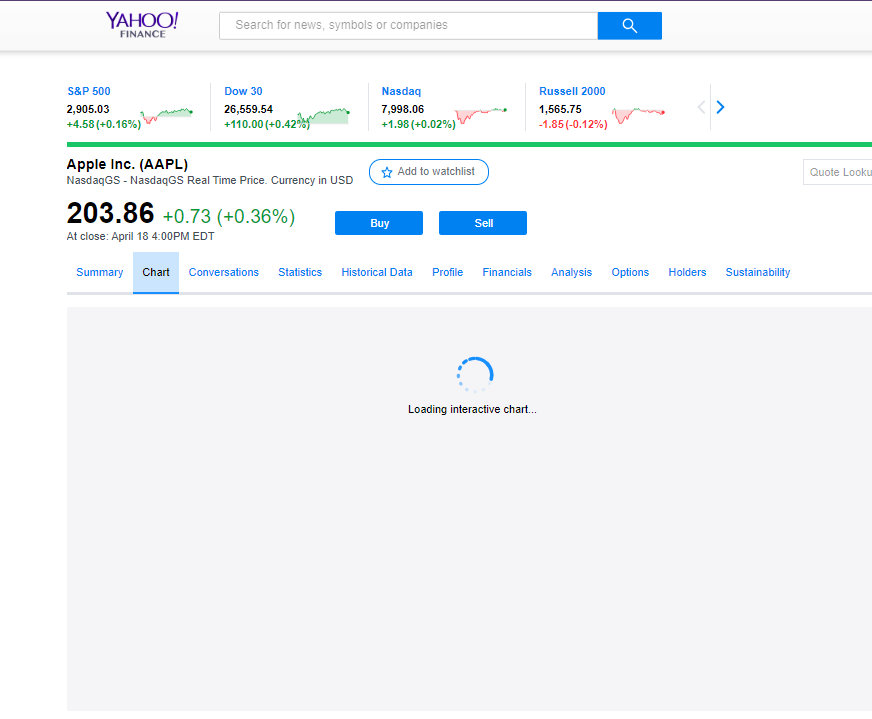
Task: Toggle Apple onto your watchlist
Action: tap(428, 172)
